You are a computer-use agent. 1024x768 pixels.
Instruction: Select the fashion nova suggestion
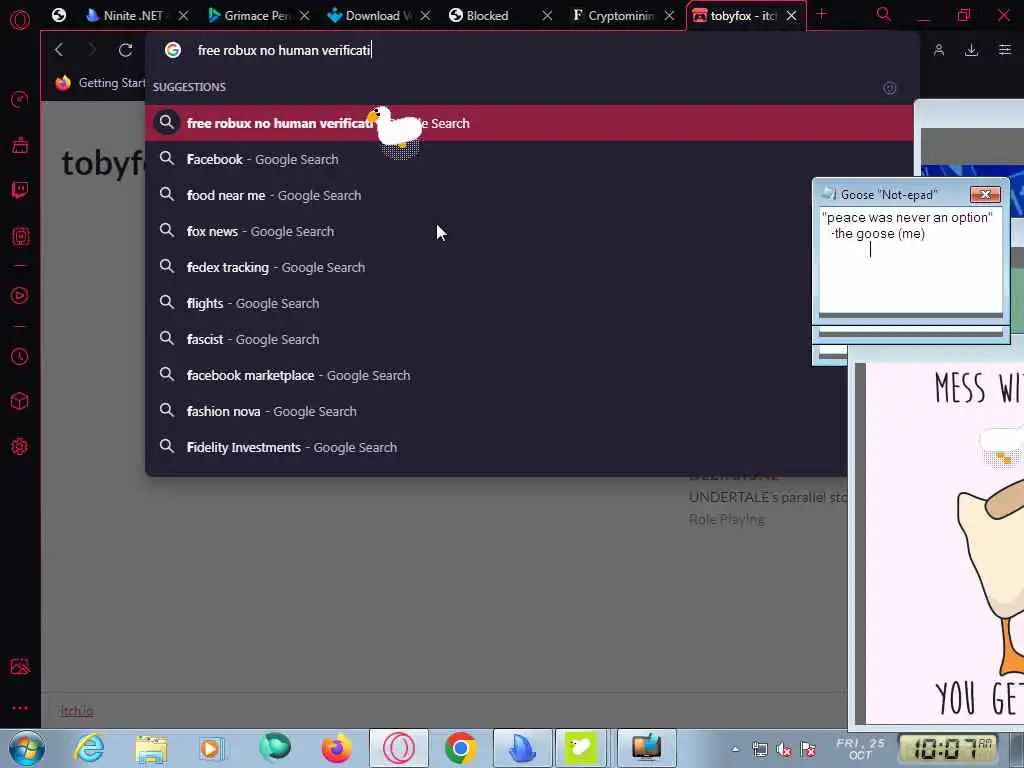click(496, 411)
